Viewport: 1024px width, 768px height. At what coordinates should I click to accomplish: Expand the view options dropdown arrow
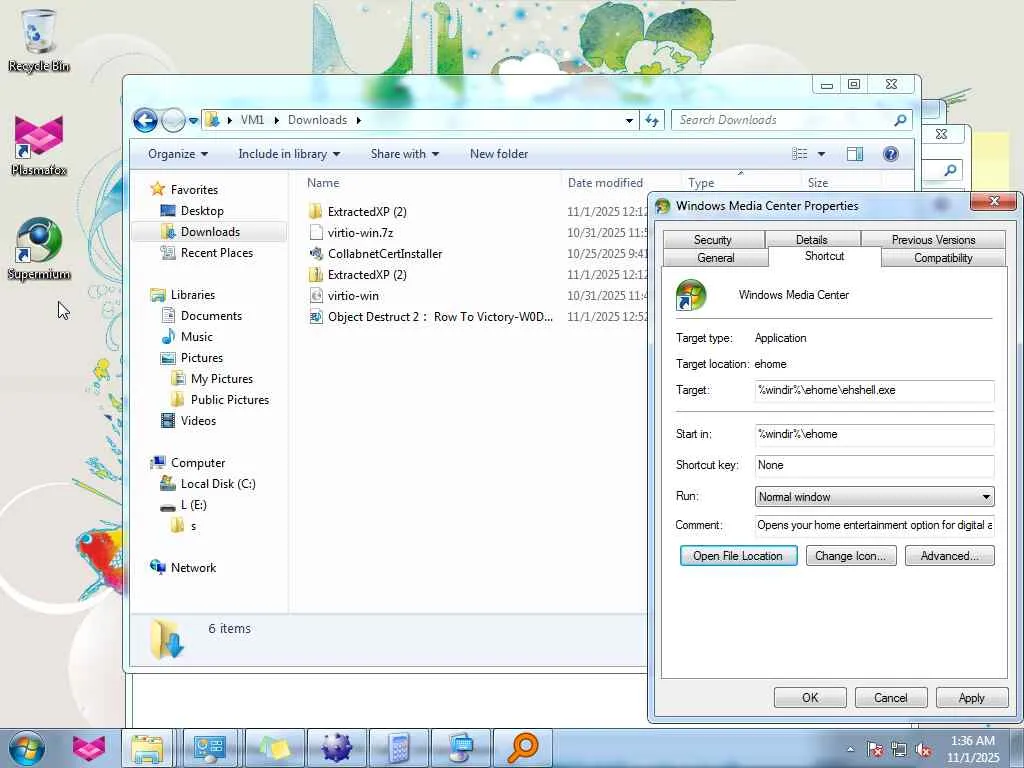822,154
